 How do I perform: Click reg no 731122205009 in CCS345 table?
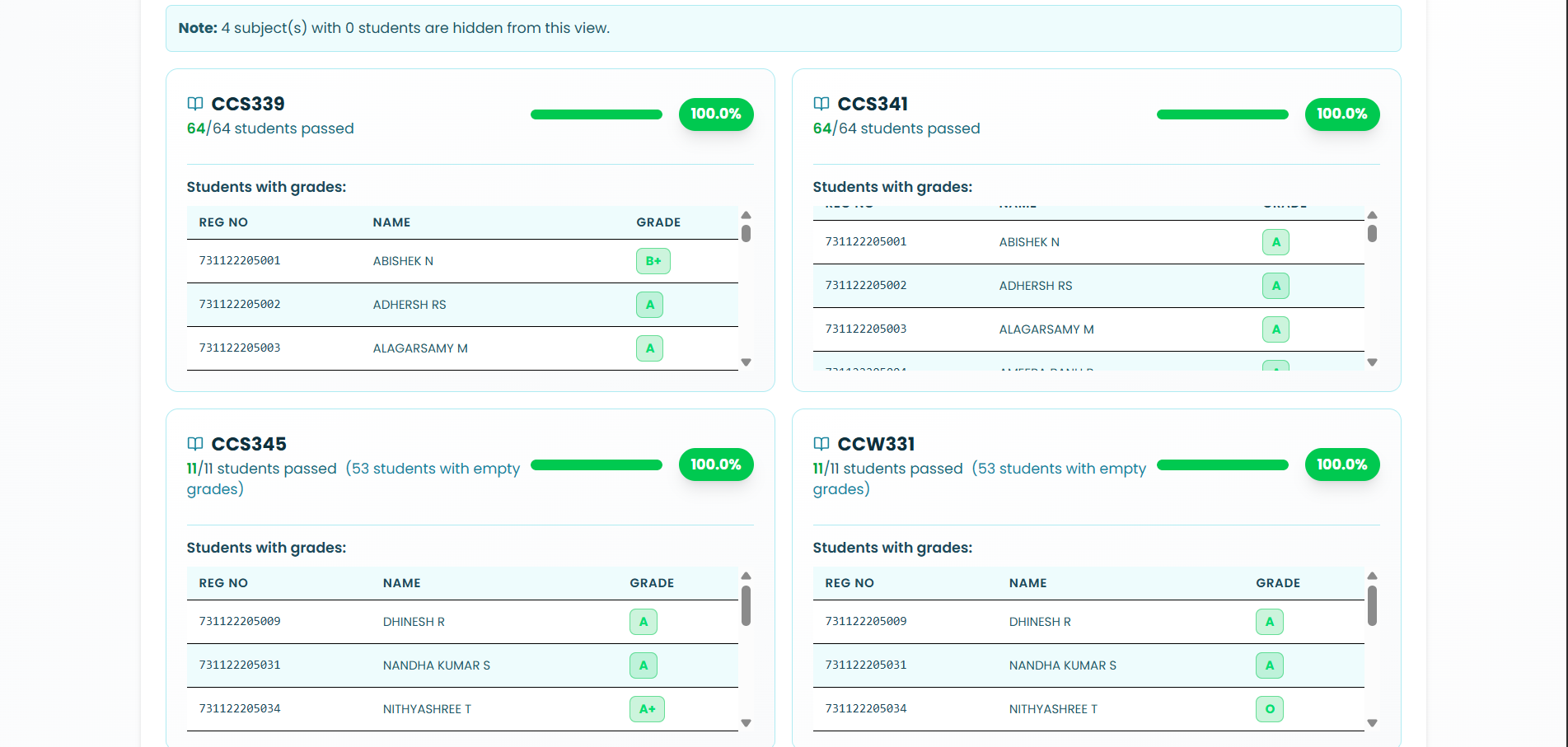point(240,622)
